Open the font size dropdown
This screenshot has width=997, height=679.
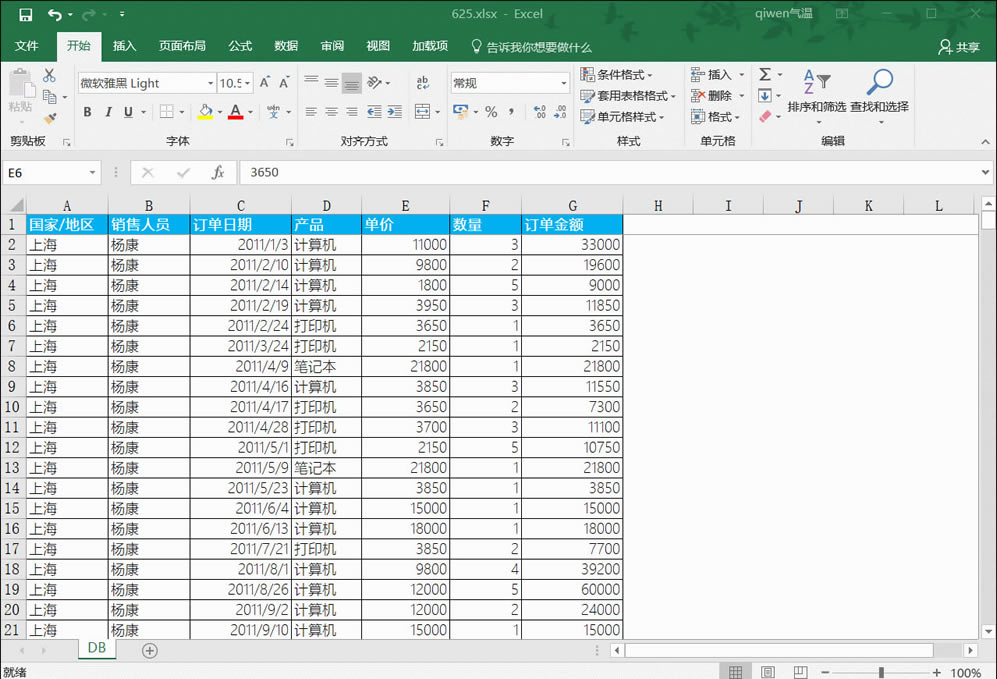pos(247,82)
